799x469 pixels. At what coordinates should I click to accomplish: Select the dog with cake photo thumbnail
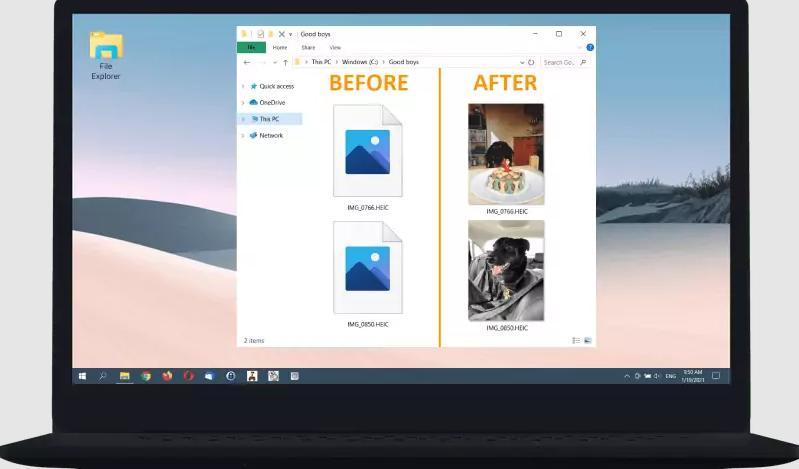[506, 154]
